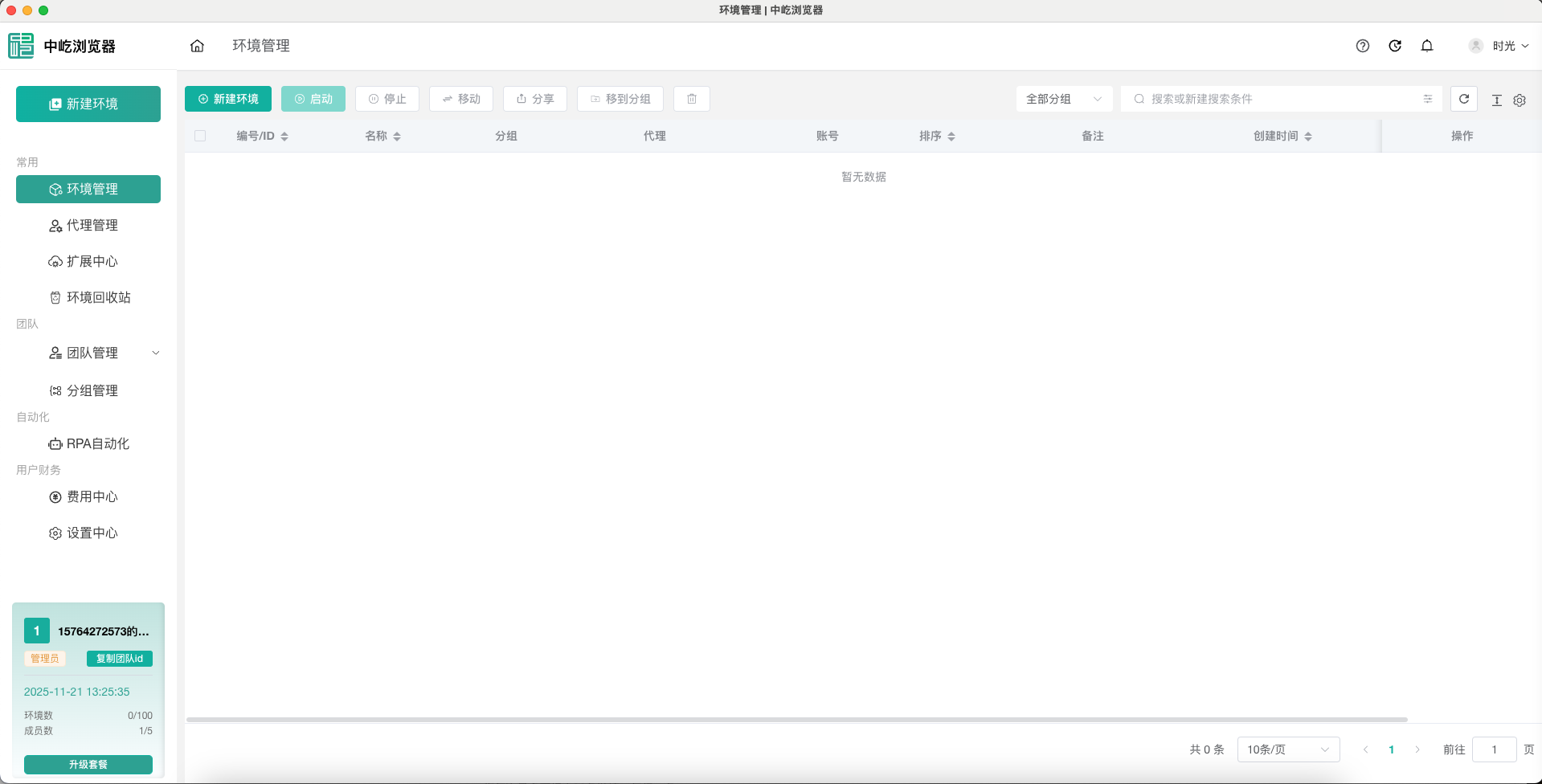Viewport: 1542px width, 784px height.
Task: Click the horizontal scrollbar under the table
Action: (796, 720)
